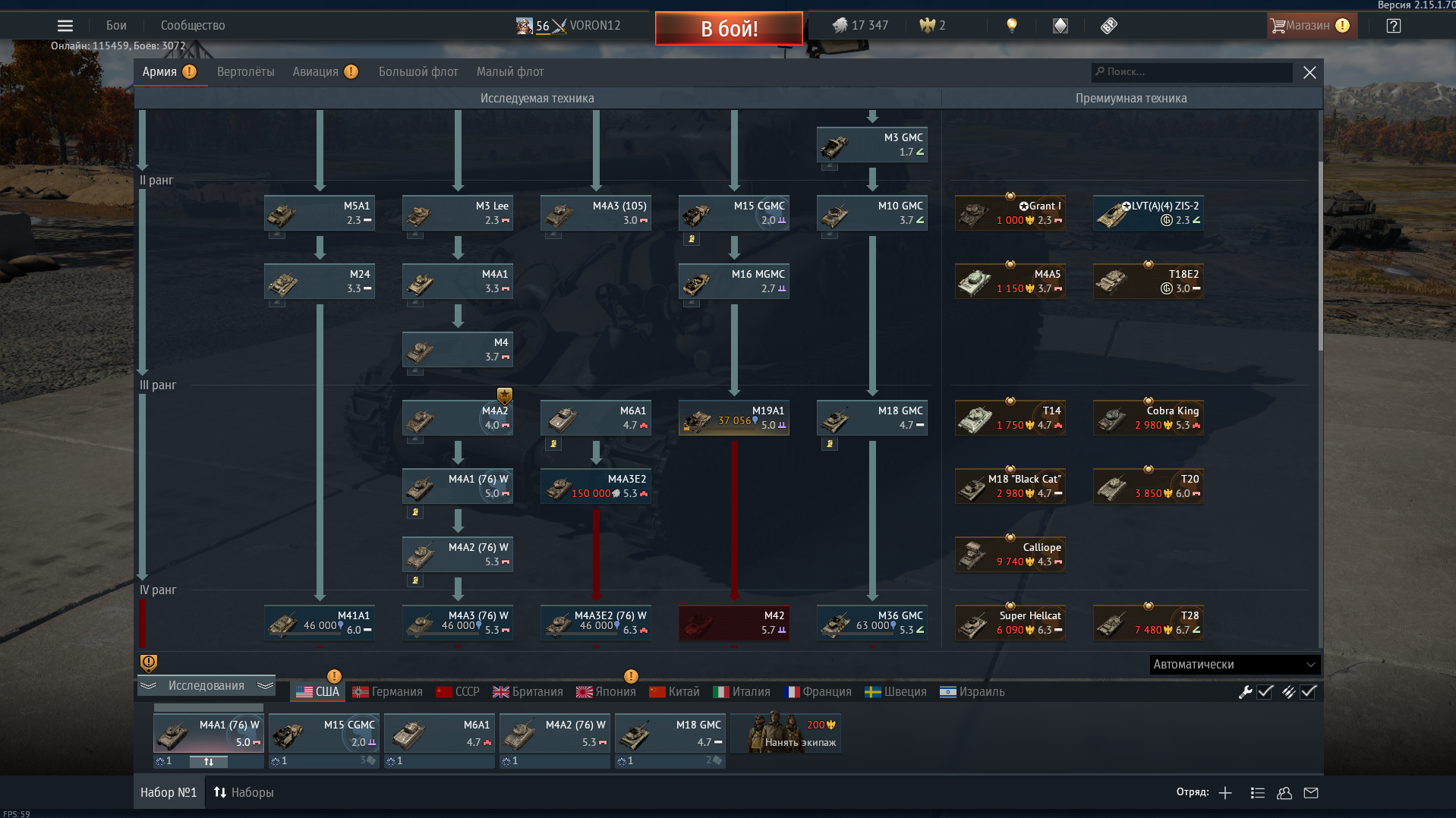
Task: Select Германия nation tab
Action: 387,692
